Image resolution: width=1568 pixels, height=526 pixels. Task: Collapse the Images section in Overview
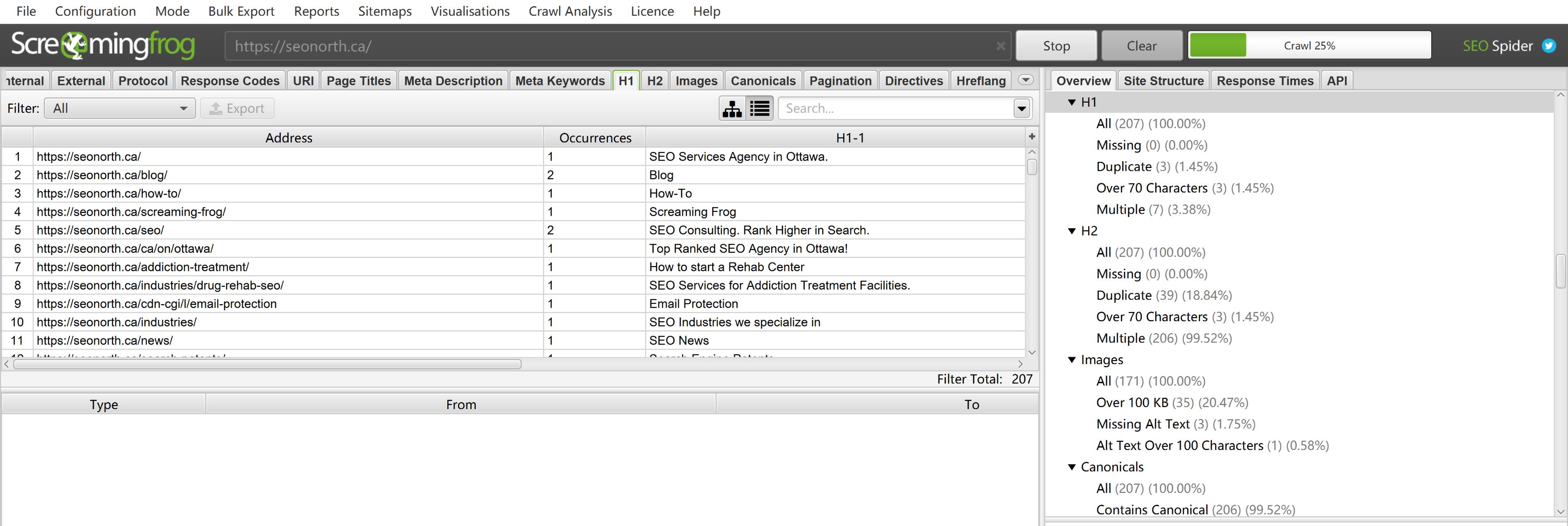(1072, 360)
